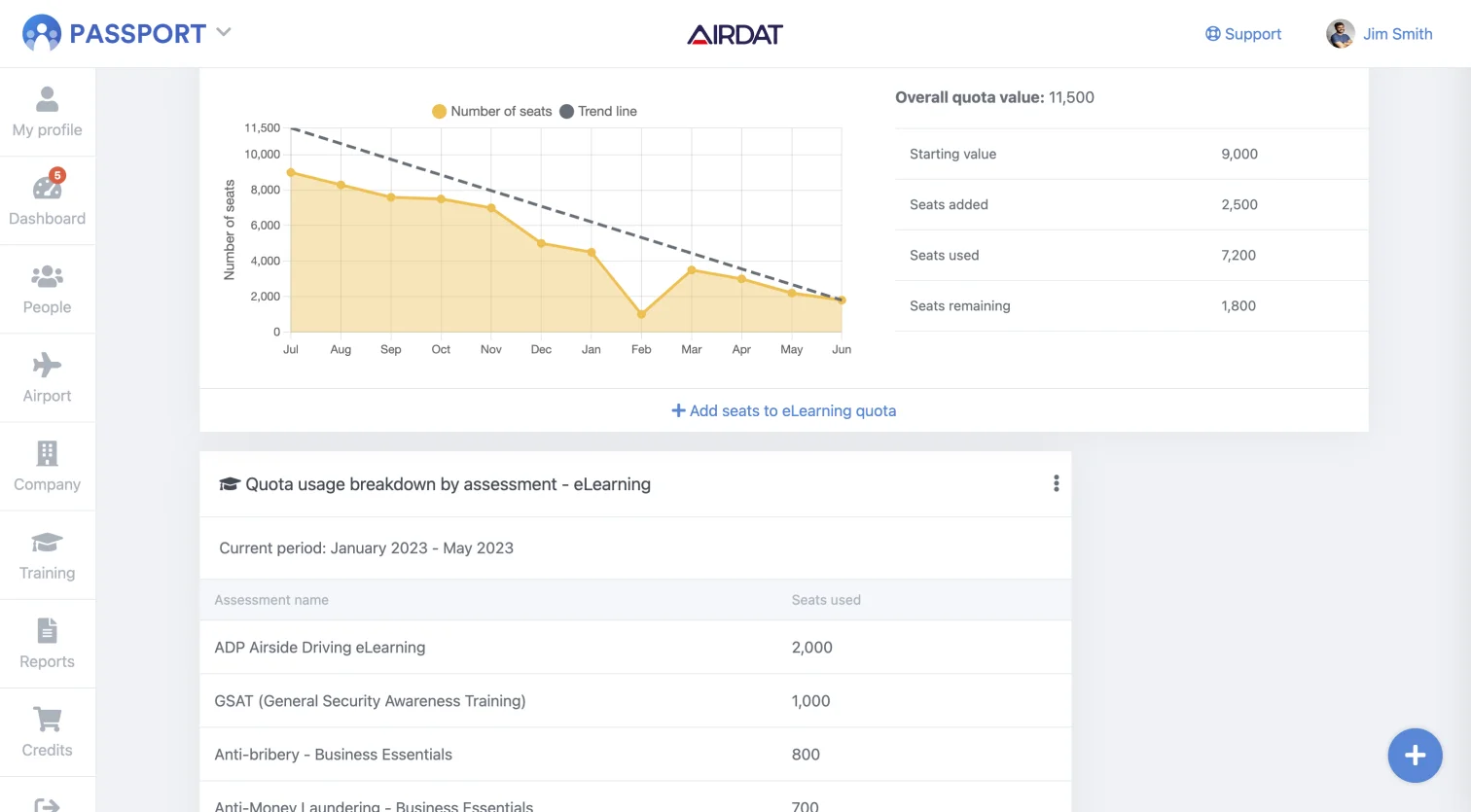
Task: Click the blue floating plus button
Action: click(x=1415, y=756)
